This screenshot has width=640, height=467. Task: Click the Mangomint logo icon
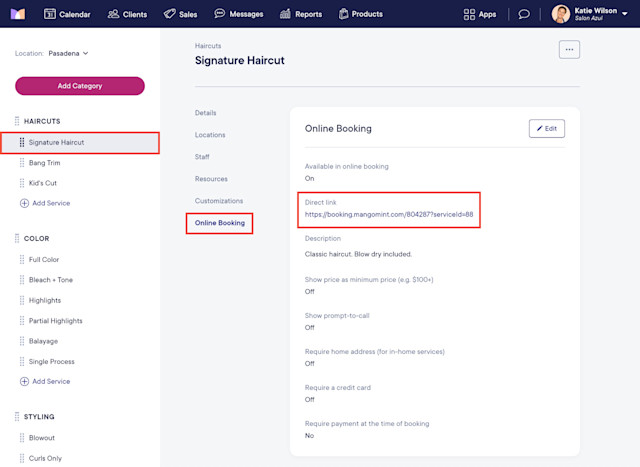(x=18, y=14)
